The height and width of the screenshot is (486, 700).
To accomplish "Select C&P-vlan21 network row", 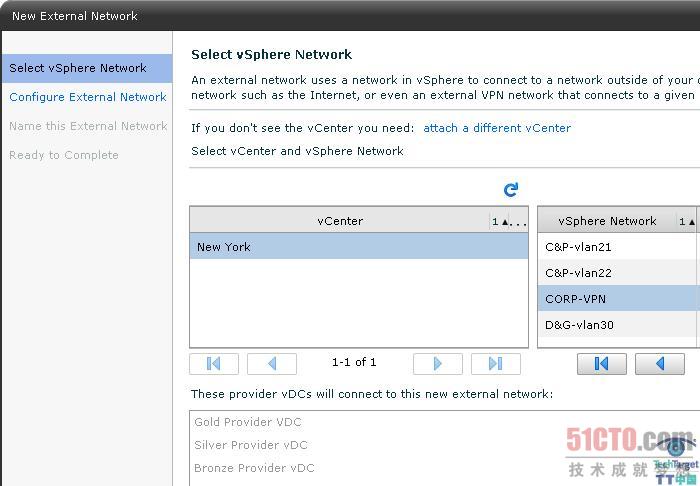I will pos(619,247).
